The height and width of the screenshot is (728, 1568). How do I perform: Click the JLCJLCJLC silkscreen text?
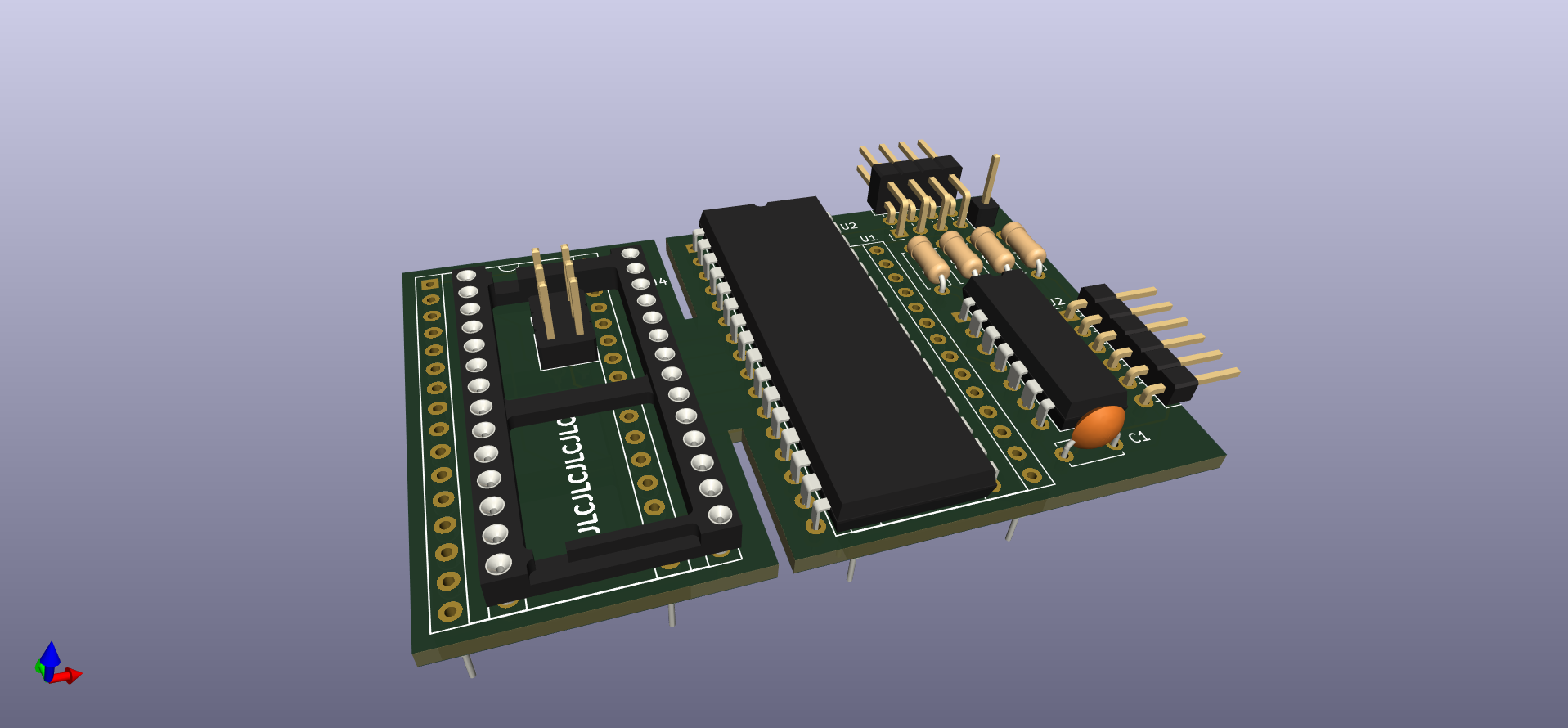tap(578, 475)
